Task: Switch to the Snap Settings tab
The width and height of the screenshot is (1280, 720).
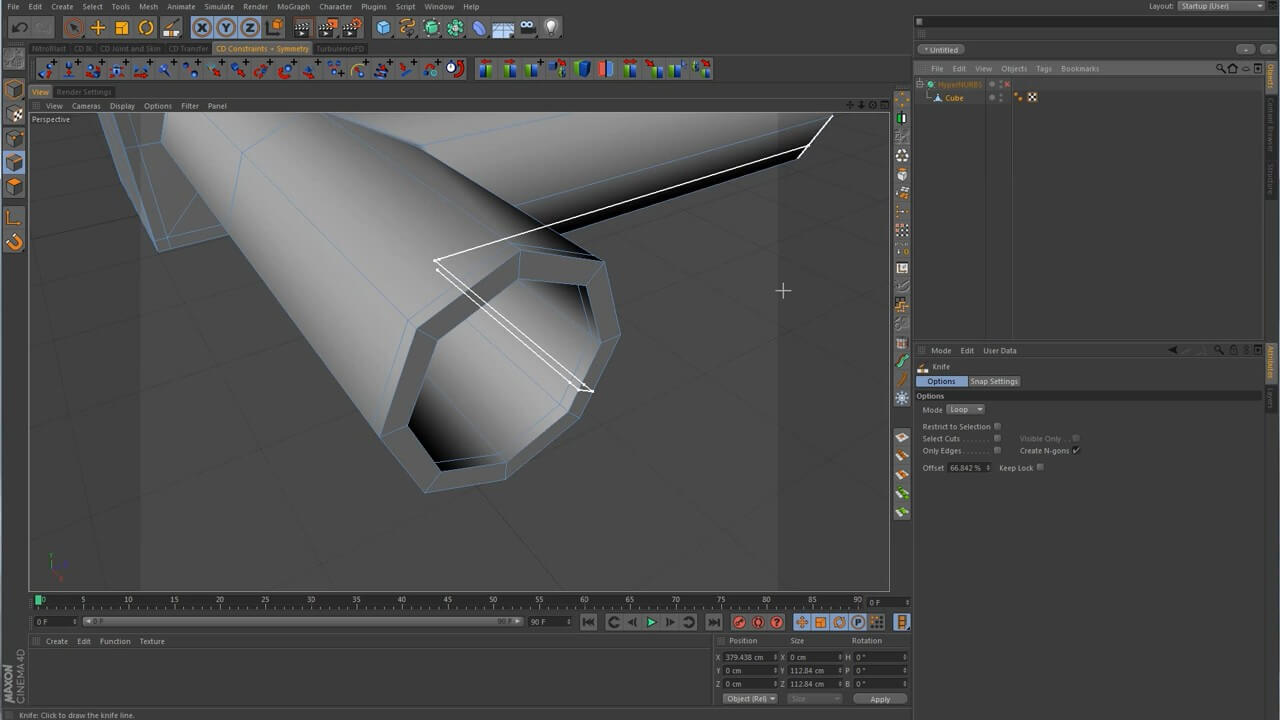Action: (x=993, y=382)
